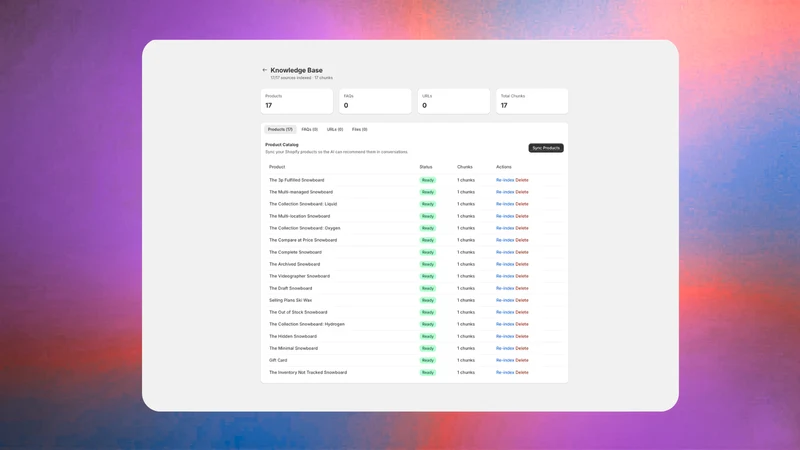Click the Sync Products button
The image size is (800, 450).
pos(546,148)
